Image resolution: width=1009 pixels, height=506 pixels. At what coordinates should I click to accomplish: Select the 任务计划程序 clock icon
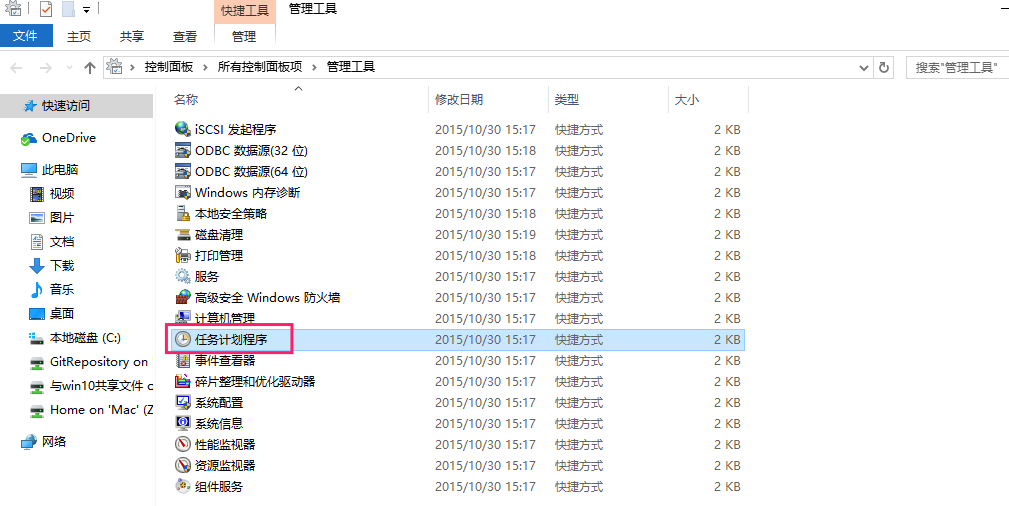point(183,339)
